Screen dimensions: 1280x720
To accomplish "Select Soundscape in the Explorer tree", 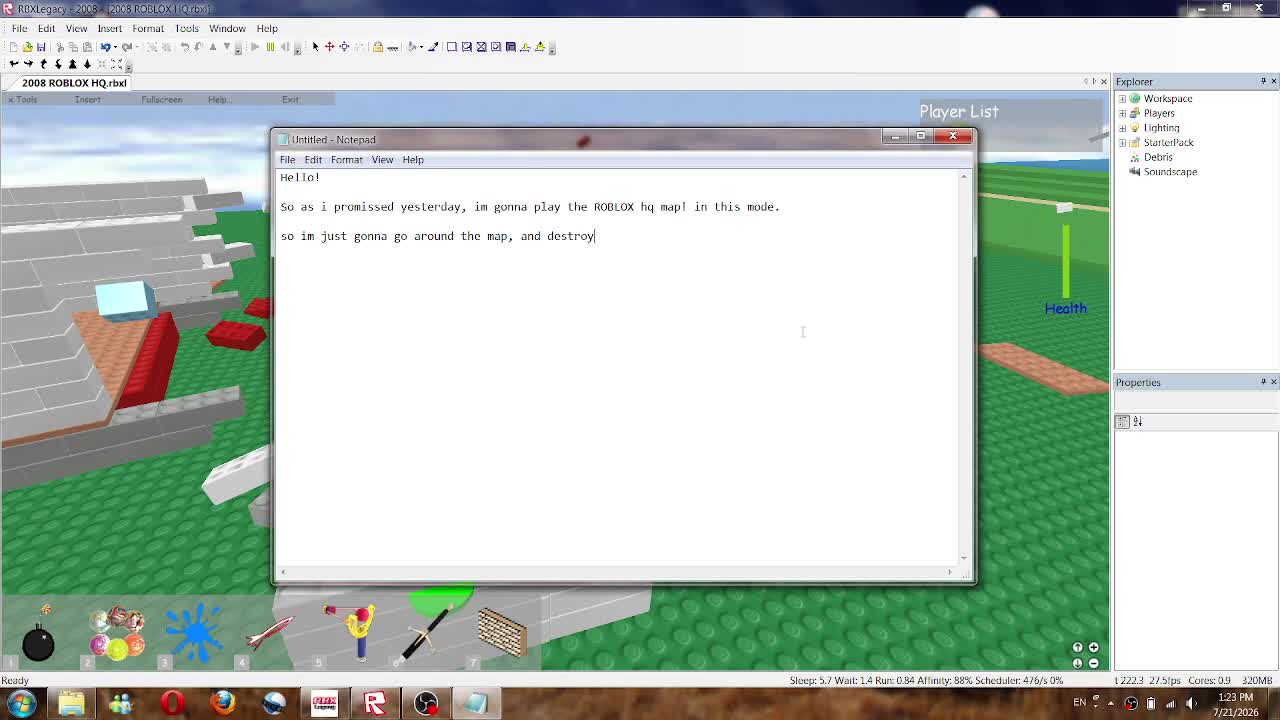I will click(x=1170, y=172).
